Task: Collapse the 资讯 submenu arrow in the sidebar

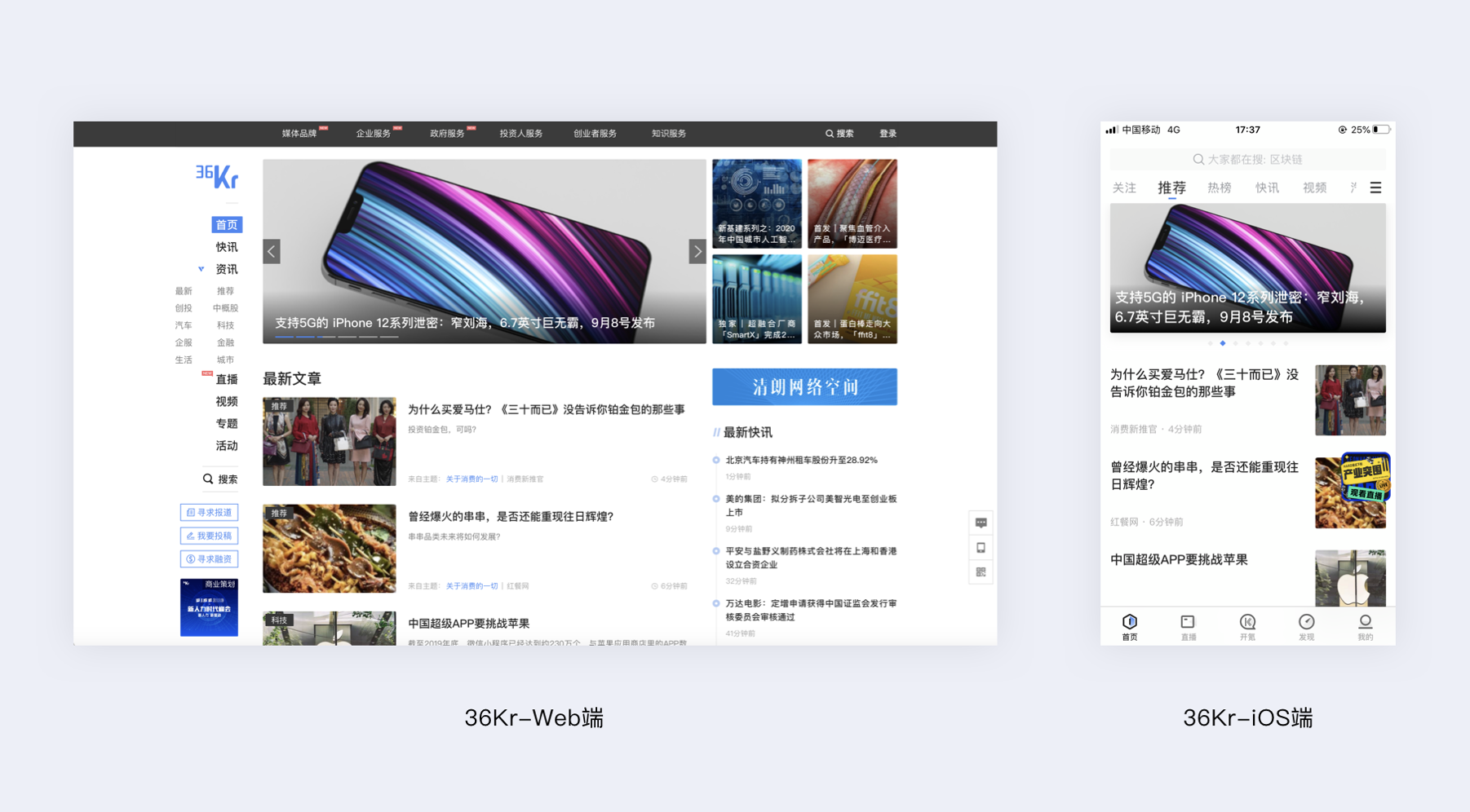Action: [x=201, y=269]
